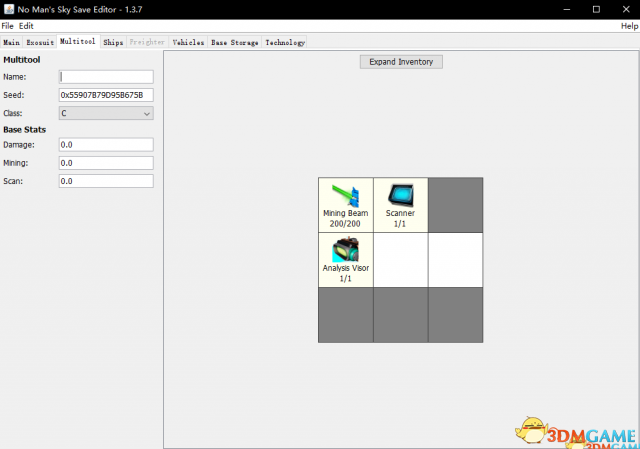Minimize the Save Editor window
This screenshot has width=640, height=449.
(x=567, y=9)
